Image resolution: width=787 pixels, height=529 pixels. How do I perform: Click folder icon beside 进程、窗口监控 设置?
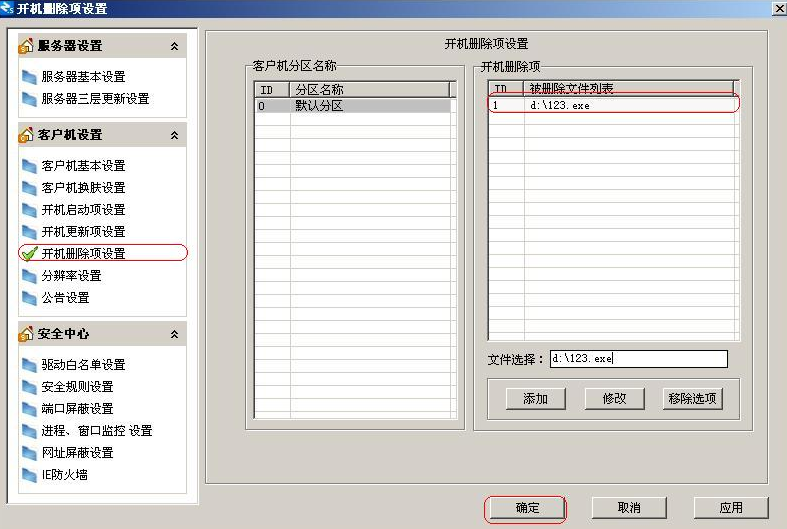29,431
